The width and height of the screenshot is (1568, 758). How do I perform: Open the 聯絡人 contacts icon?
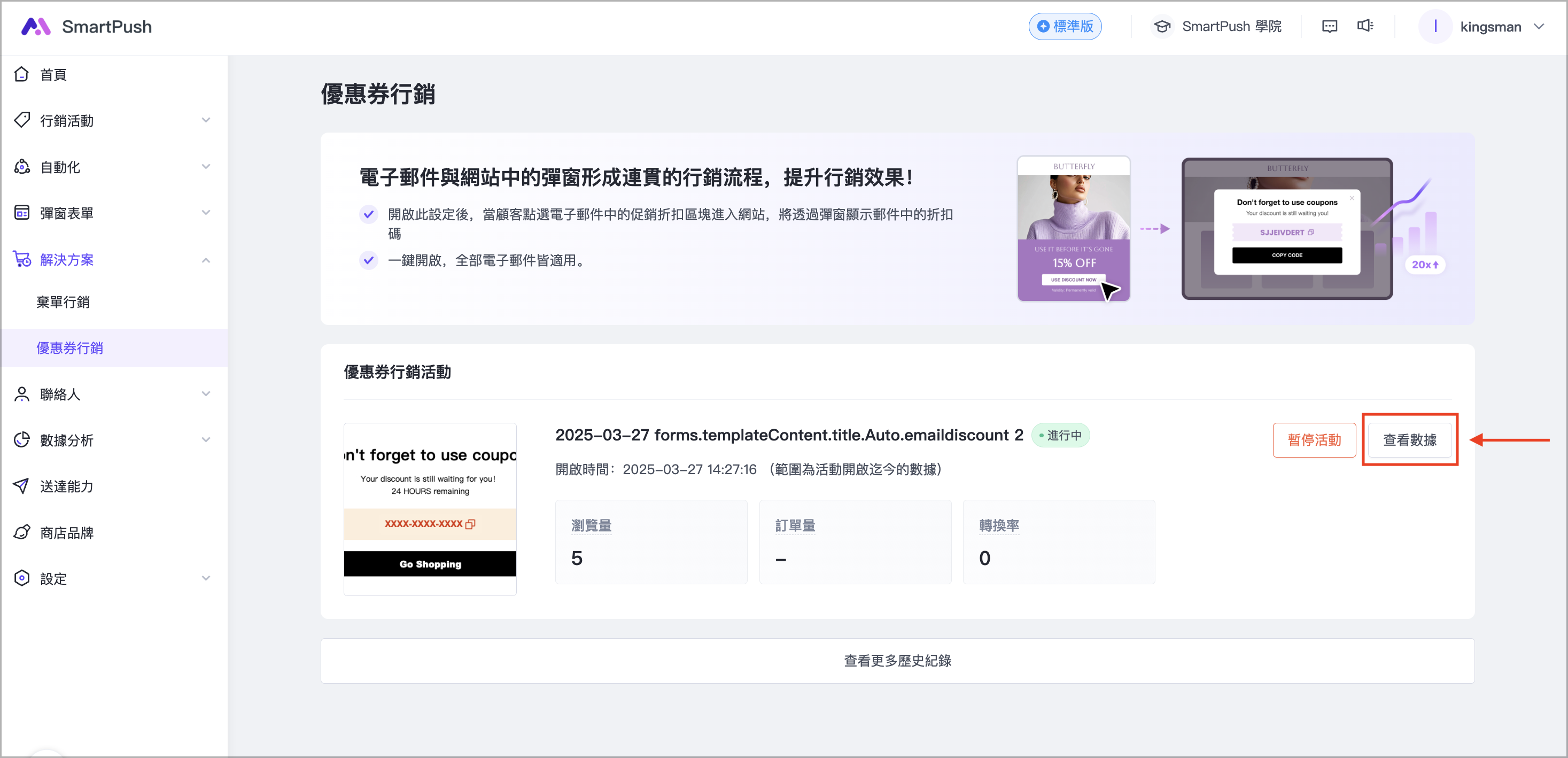(x=21, y=394)
